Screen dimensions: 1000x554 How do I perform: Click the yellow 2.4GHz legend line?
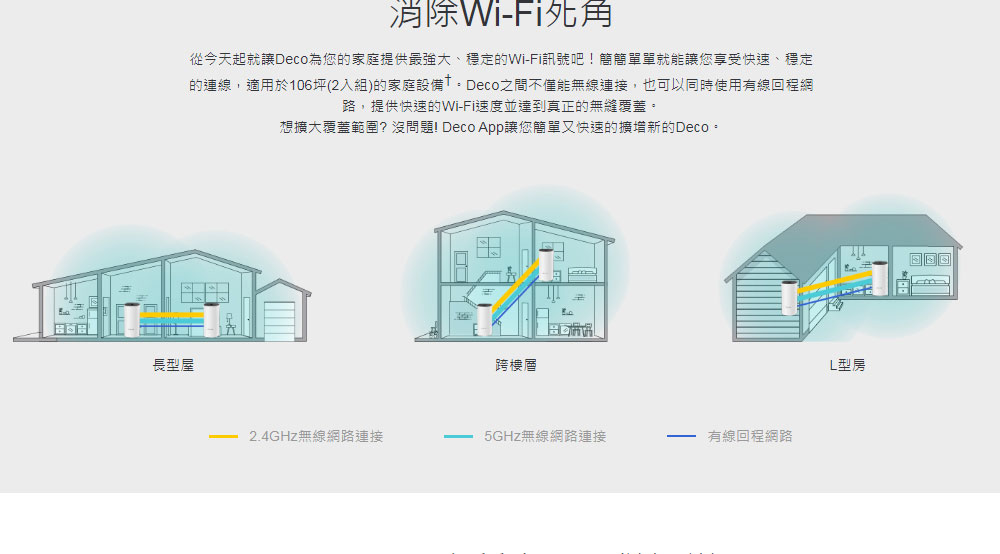tap(223, 437)
